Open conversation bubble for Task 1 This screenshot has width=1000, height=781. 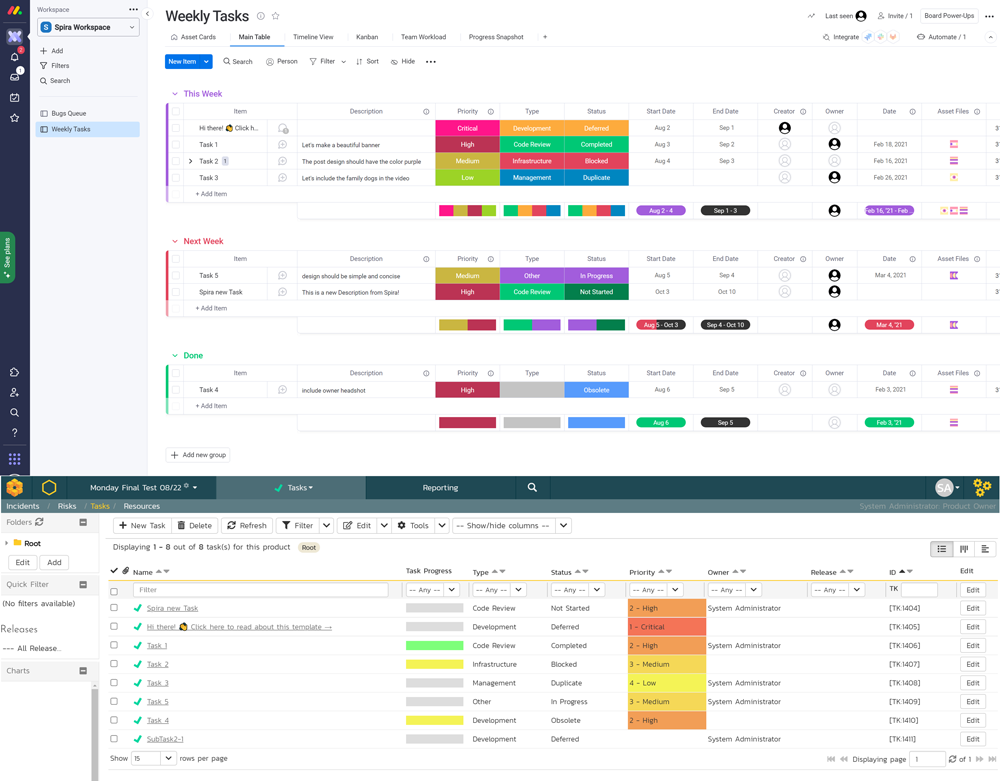point(283,145)
